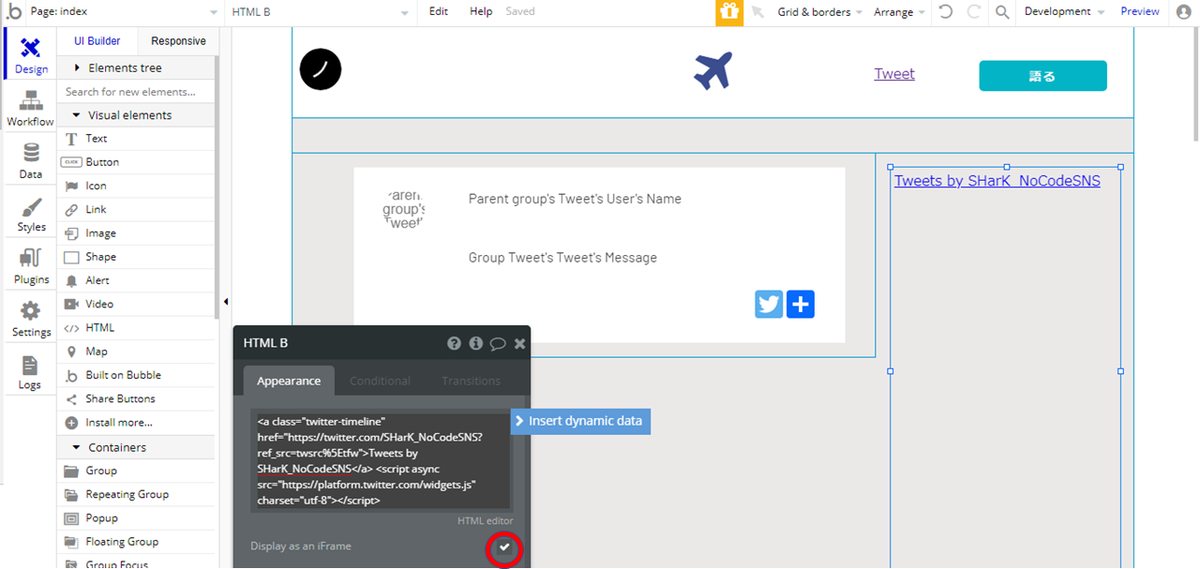
Task: Open the Arrange dropdown
Action: (900, 12)
